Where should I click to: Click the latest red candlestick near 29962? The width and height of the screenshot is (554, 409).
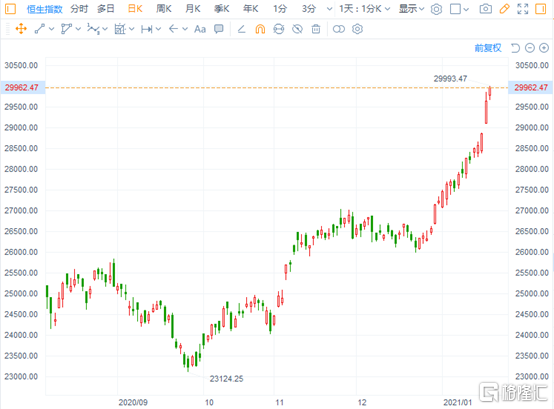490,93
